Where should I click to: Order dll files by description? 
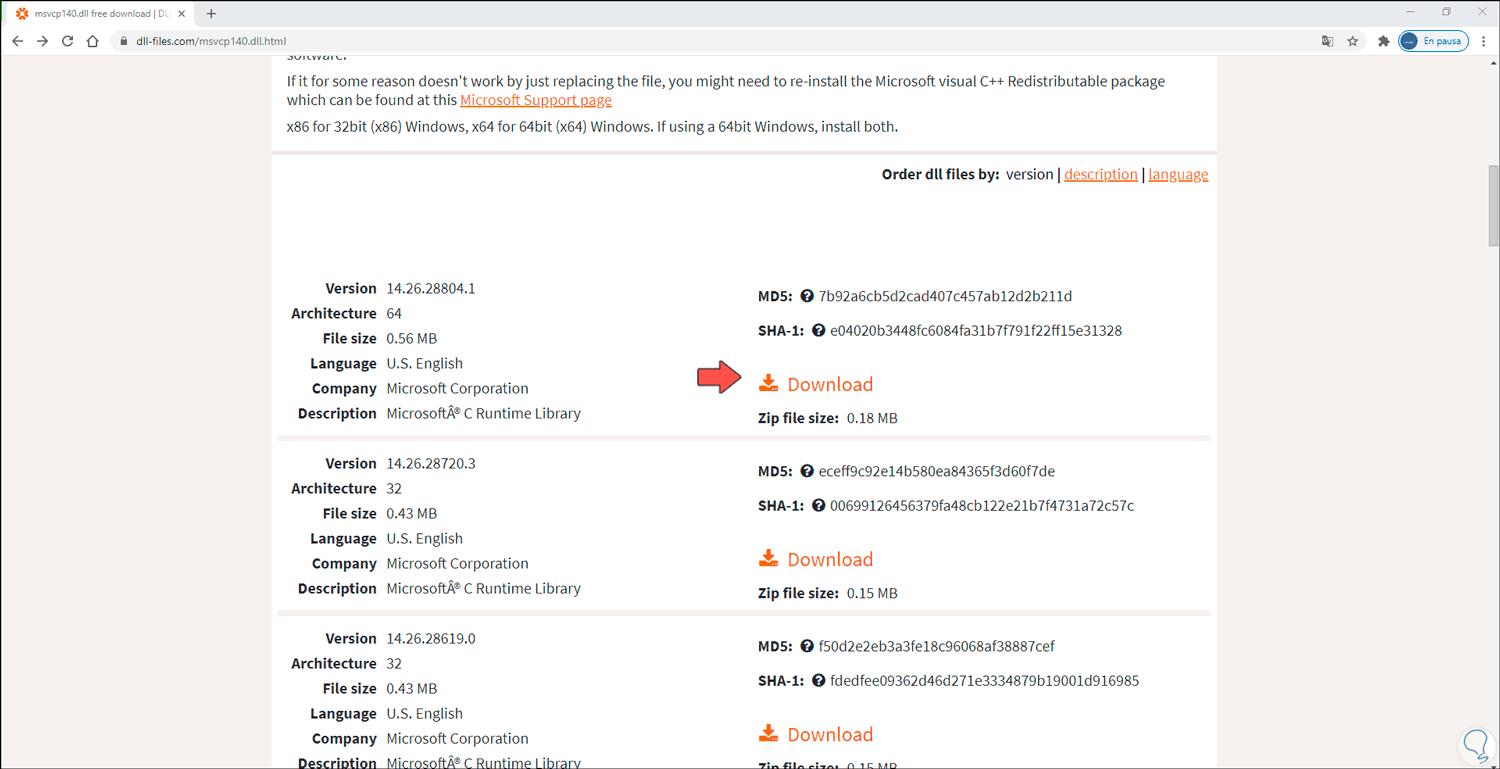pos(1101,174)
